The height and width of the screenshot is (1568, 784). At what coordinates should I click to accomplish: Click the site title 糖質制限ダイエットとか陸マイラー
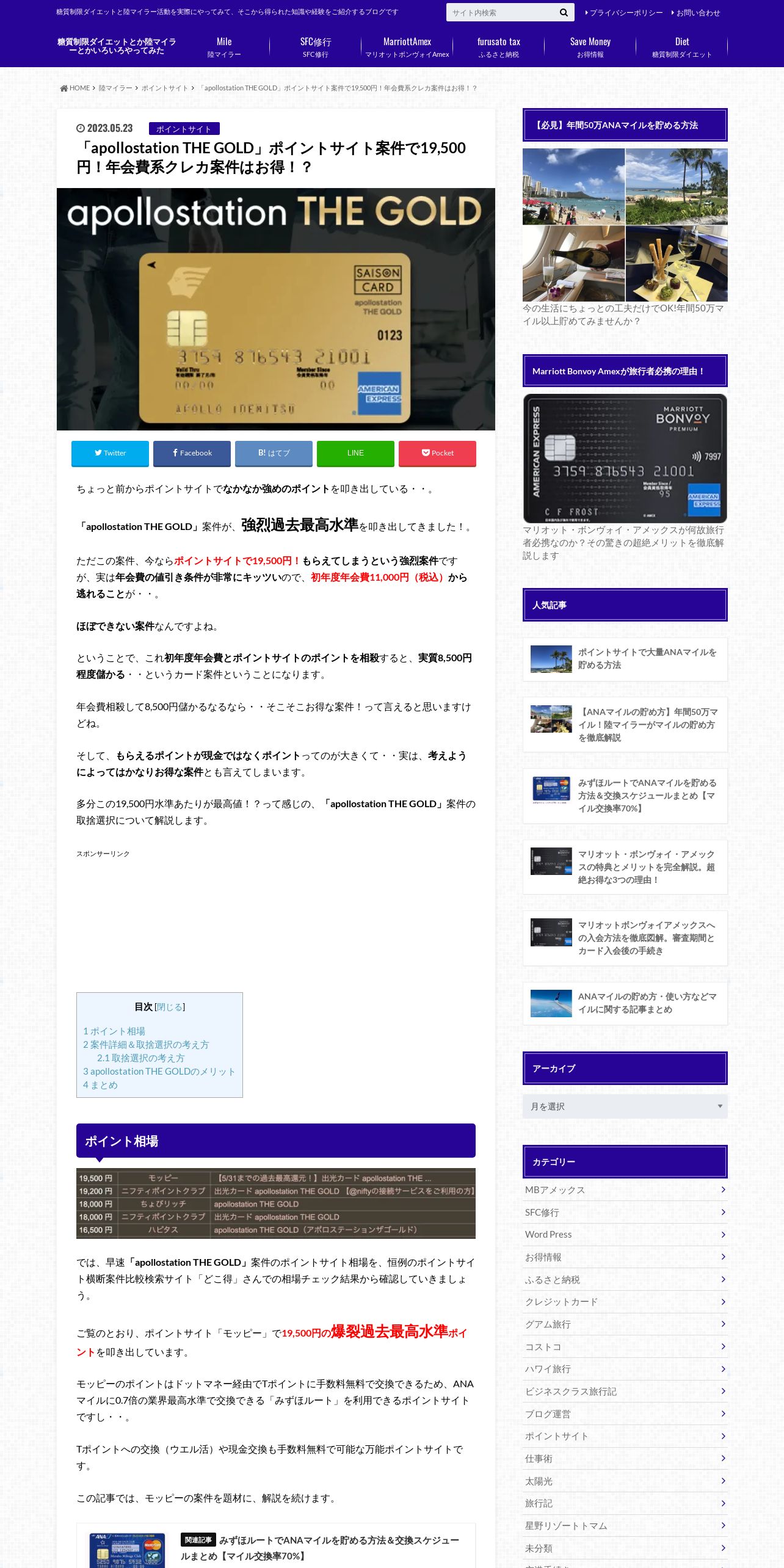click(117, 46)
